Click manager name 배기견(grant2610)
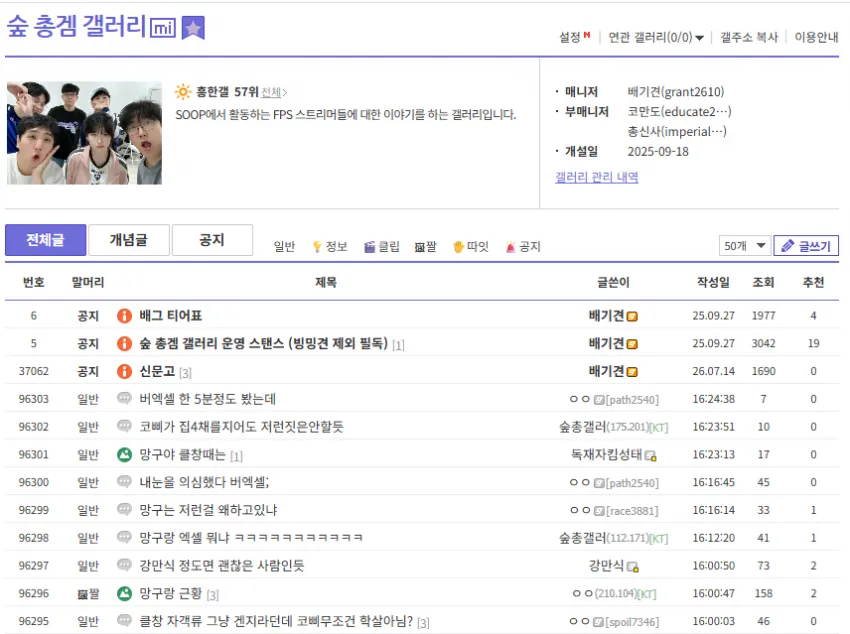850x634 pixels. click(x=675, y=92)
